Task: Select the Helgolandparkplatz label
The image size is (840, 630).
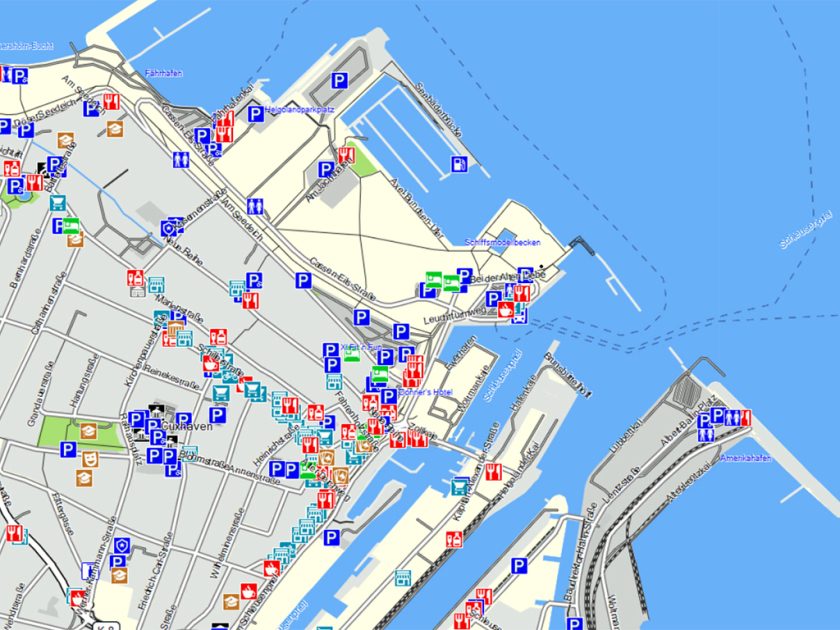Action: [298, 109]
